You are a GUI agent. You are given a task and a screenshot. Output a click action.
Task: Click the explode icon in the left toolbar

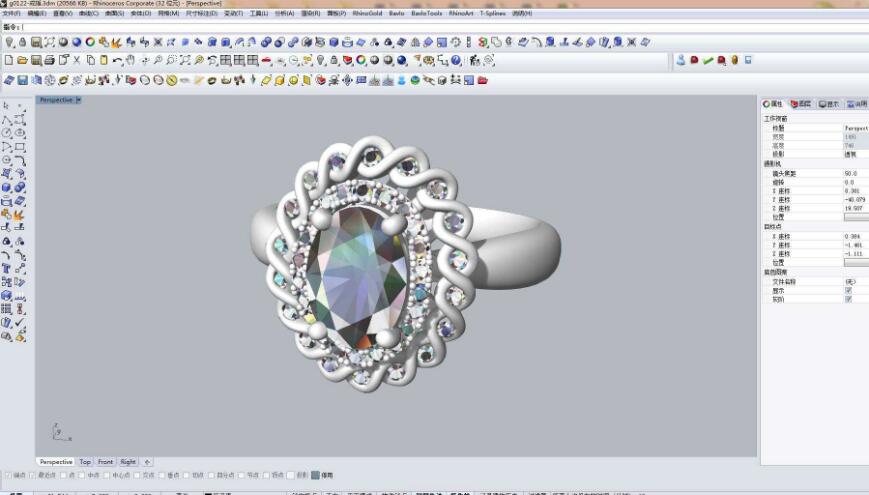click(20, 215)
